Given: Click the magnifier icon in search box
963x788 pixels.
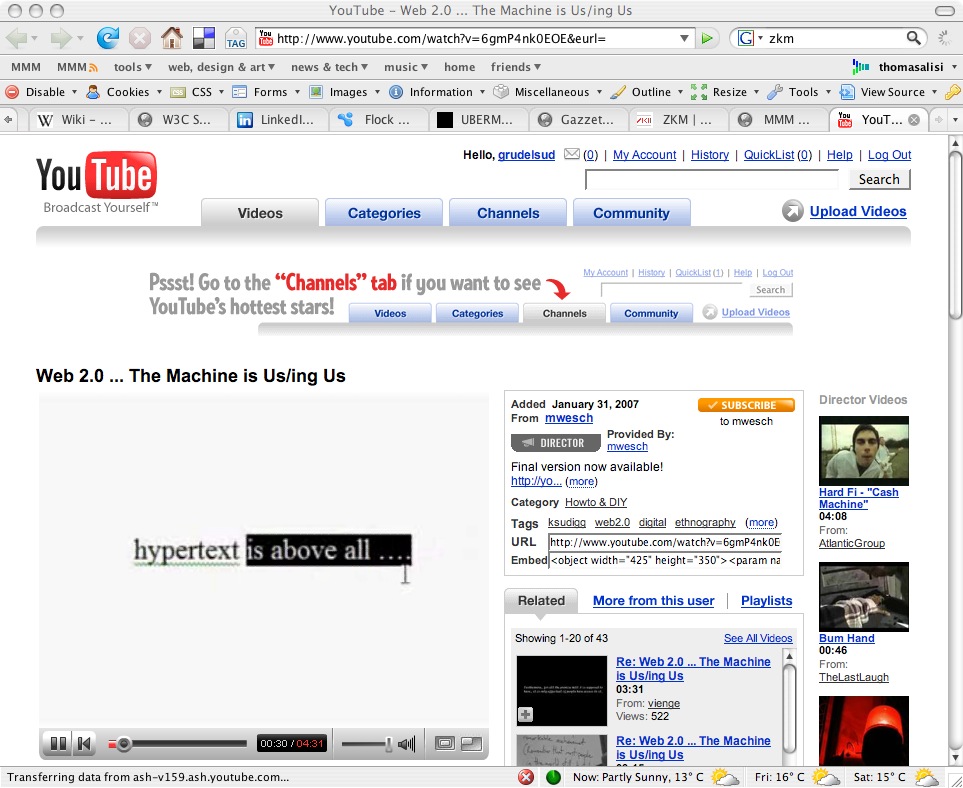Looking at the screenshot, I should click(914, 38).
